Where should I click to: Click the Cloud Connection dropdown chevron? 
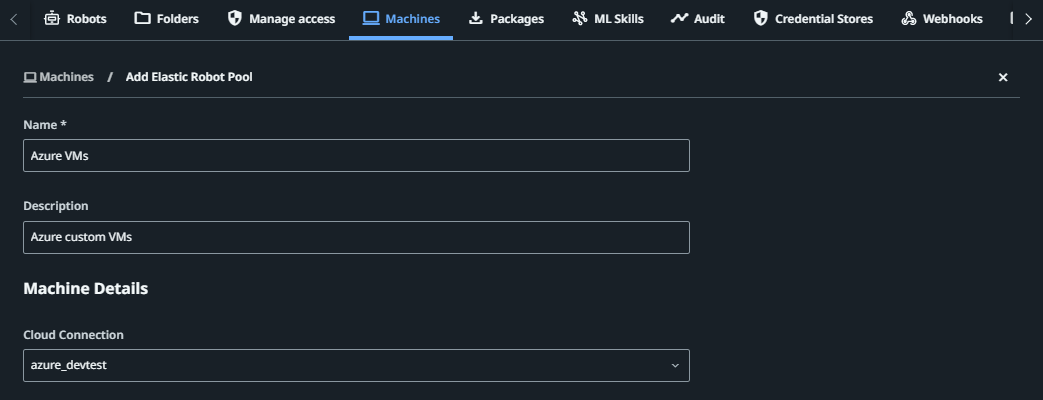[675, 365]
